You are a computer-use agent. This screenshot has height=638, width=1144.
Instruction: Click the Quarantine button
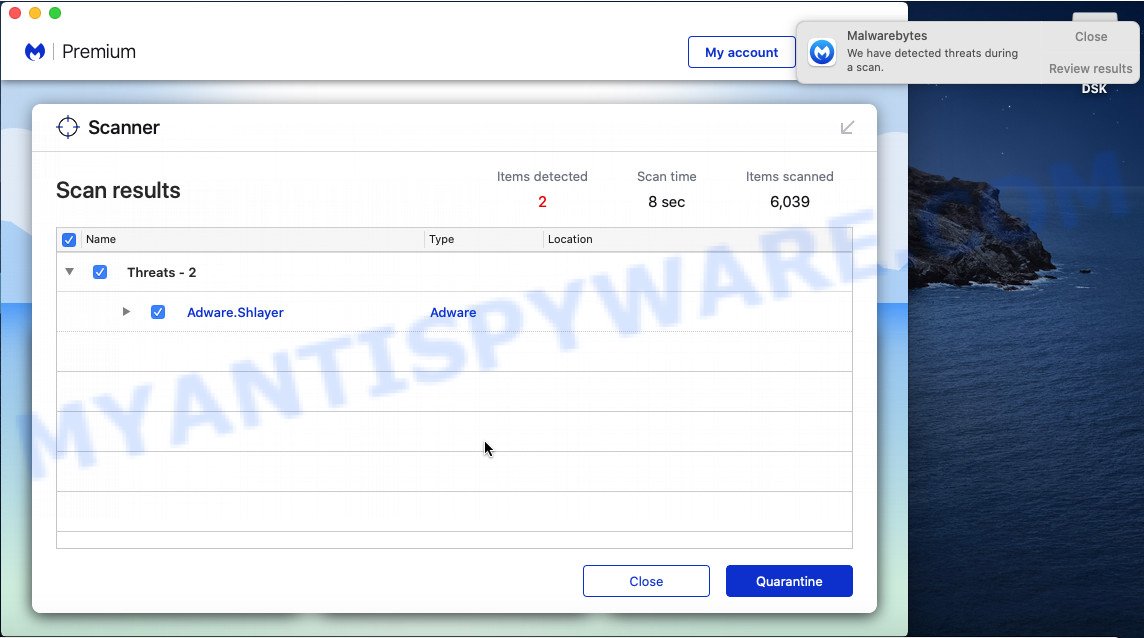pyautogui.click(x=789, y=581)
